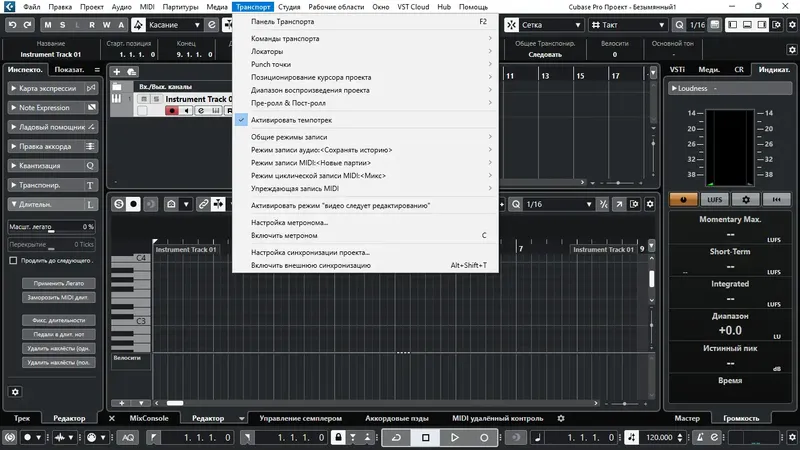Toggle right zone visibility button
The width and height of the screenshot is (800, 450).
pyautogui.click(x=762, y=24)
